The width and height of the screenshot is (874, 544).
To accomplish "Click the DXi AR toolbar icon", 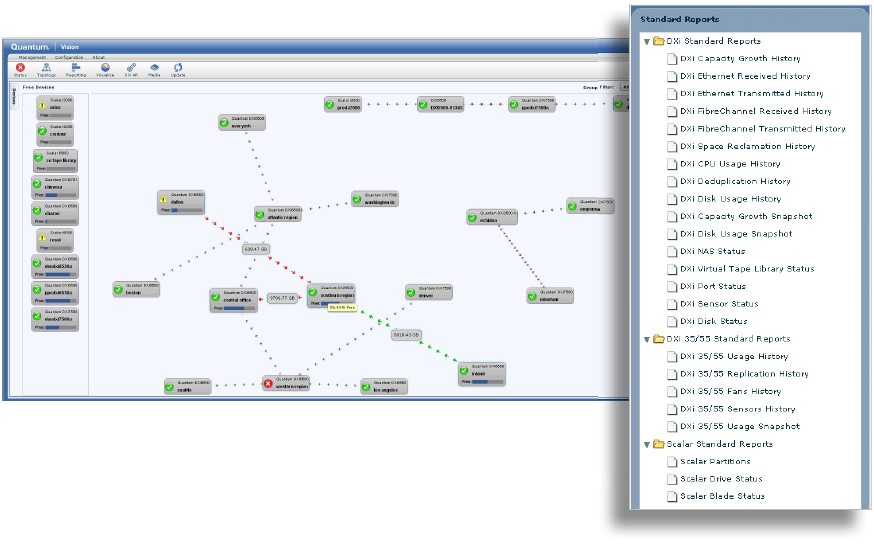I will tap(131, 70).
